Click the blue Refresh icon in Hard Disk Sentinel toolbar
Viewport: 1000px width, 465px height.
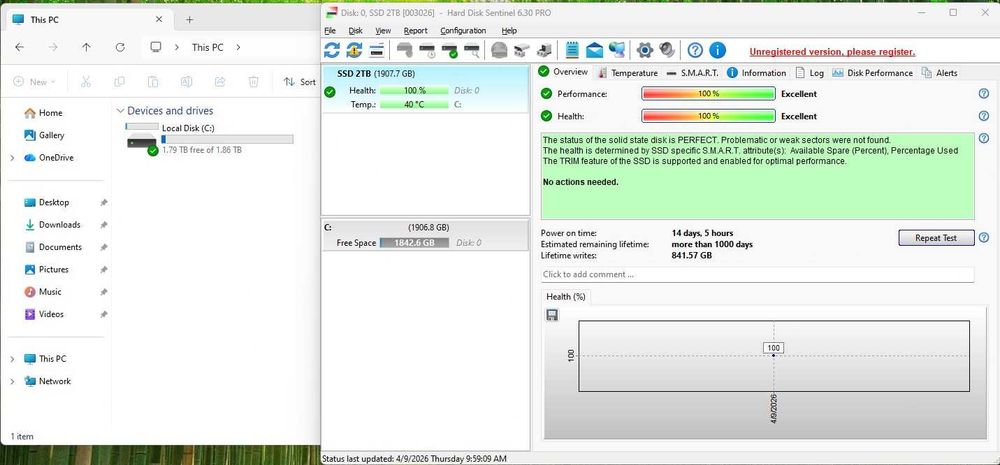pyautogui.click(x=332, y=50)
